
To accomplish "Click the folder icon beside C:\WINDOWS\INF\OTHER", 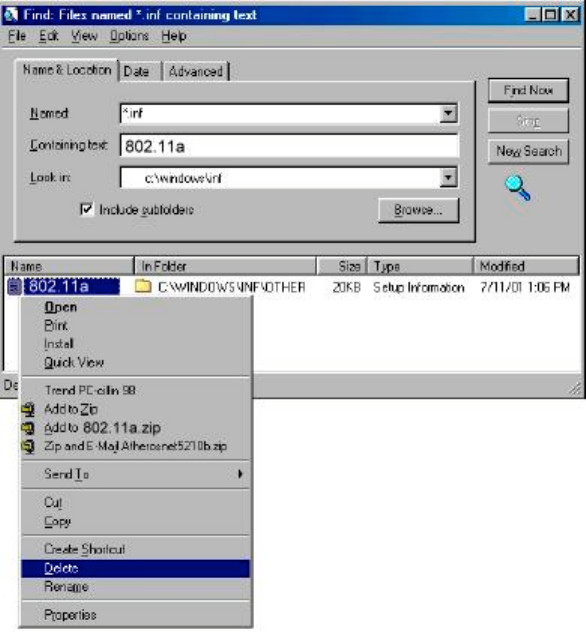I will [x=143, y=287].
